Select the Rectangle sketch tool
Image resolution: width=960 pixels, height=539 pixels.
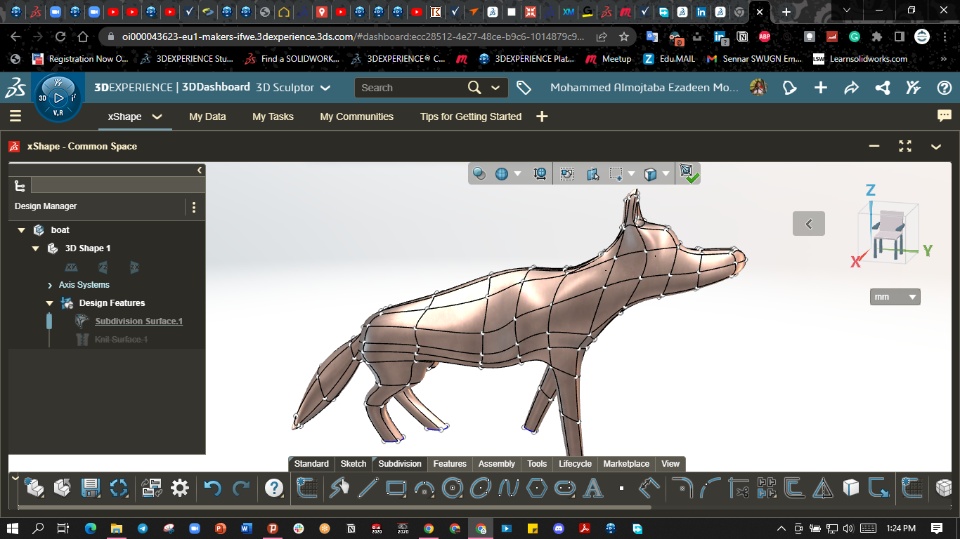coord(396,488)
